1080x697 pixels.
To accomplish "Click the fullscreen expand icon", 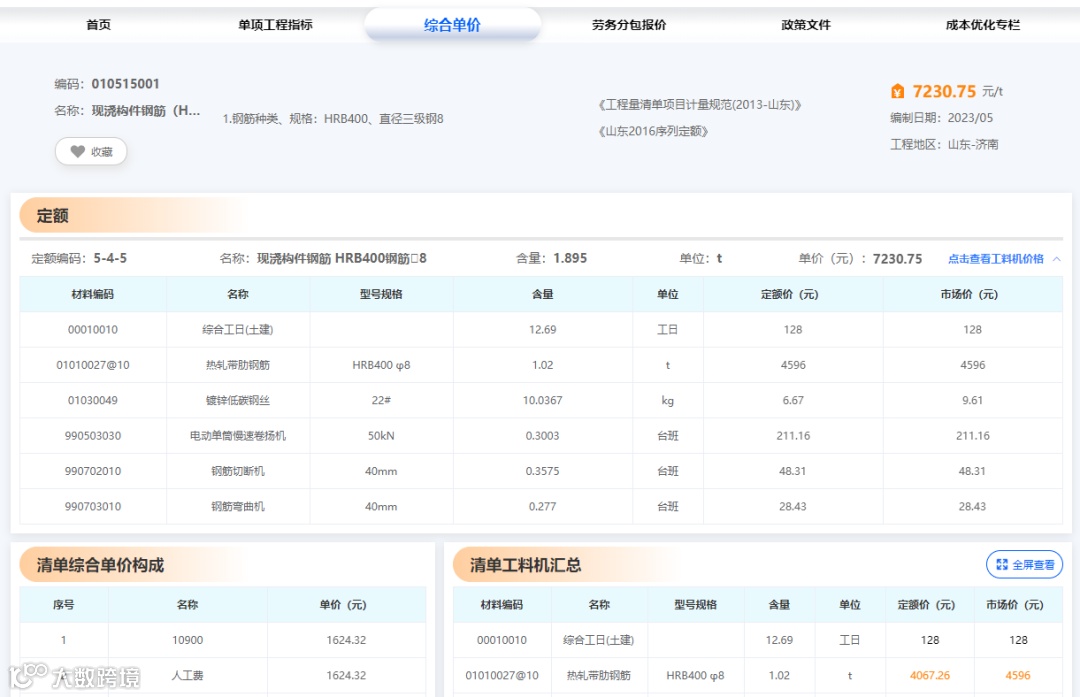I will click(x=1002, y=565).
